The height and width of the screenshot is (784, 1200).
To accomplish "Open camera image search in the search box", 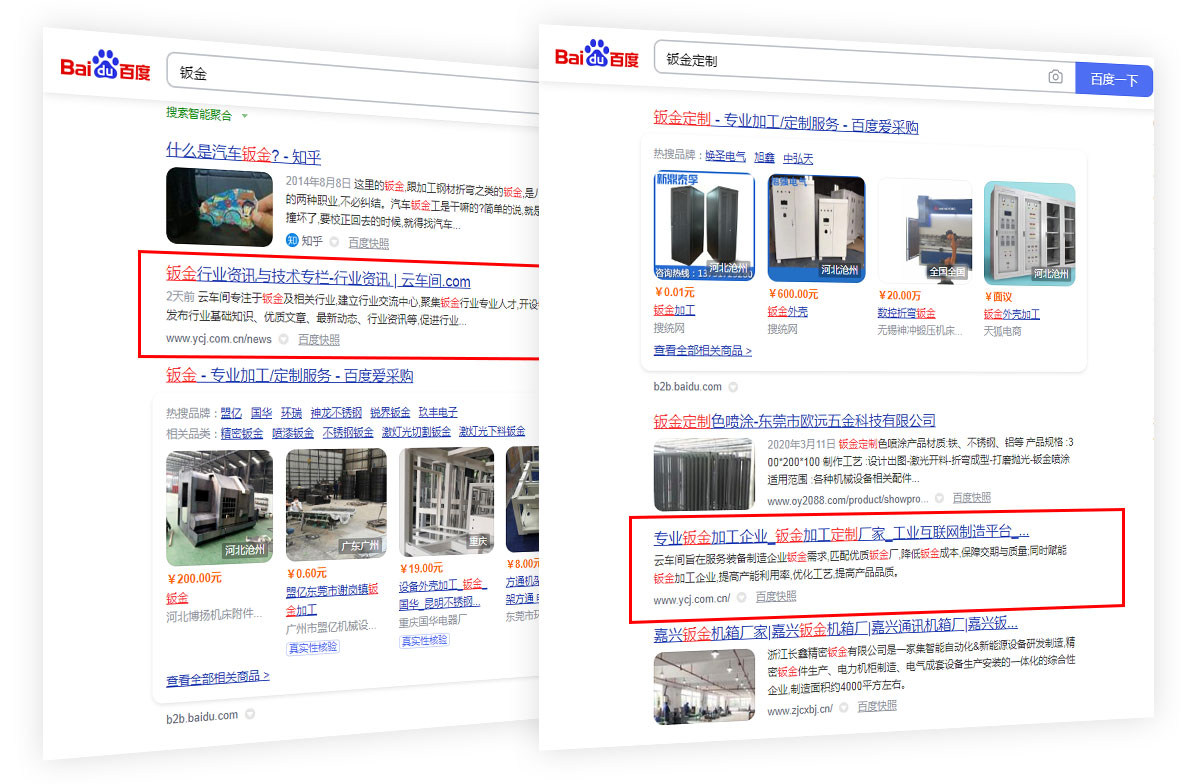I will coord(1055,78).
